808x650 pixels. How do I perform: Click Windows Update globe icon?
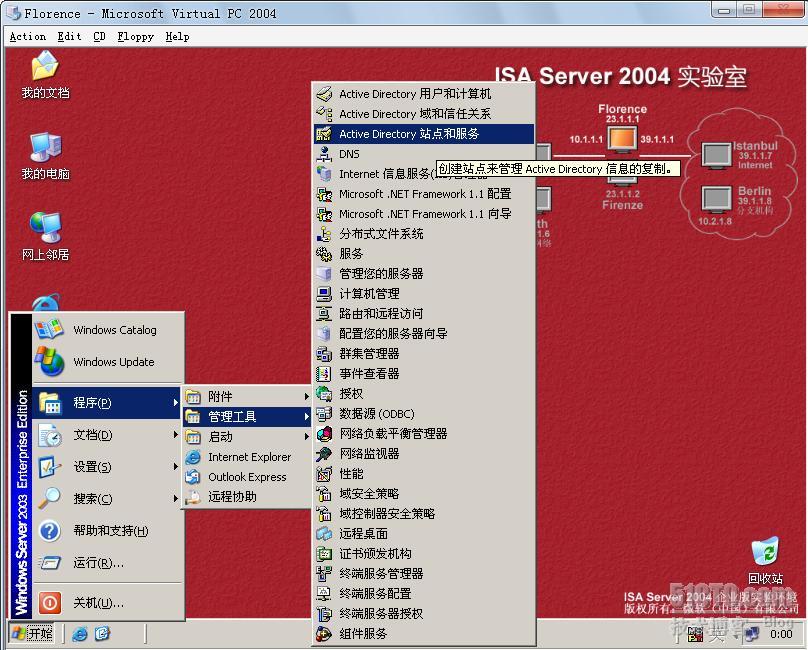point(49,361)
